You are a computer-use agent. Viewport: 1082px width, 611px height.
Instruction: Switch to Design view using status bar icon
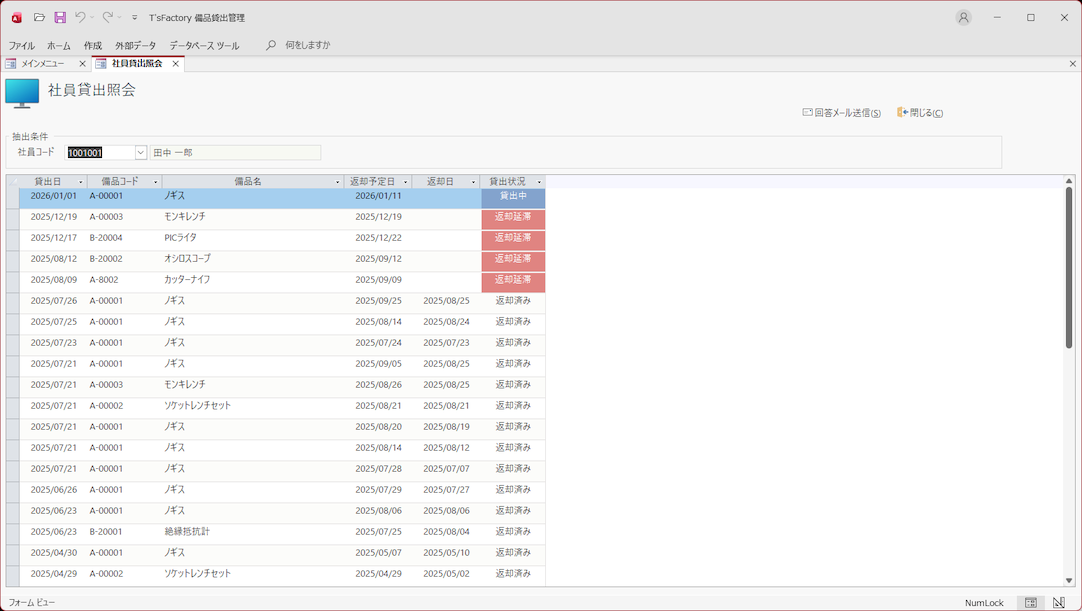pyautogui.click(x=1059, y=603)
